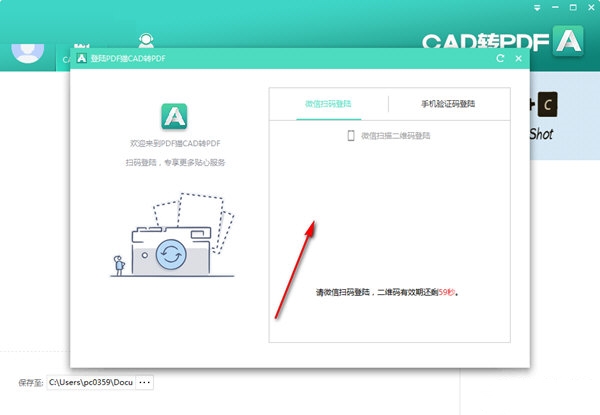The width and height of the screenshot is (600, 415).
Task: Click the 微信扫描二维码登陆 text
Action: tap(395, 135)
